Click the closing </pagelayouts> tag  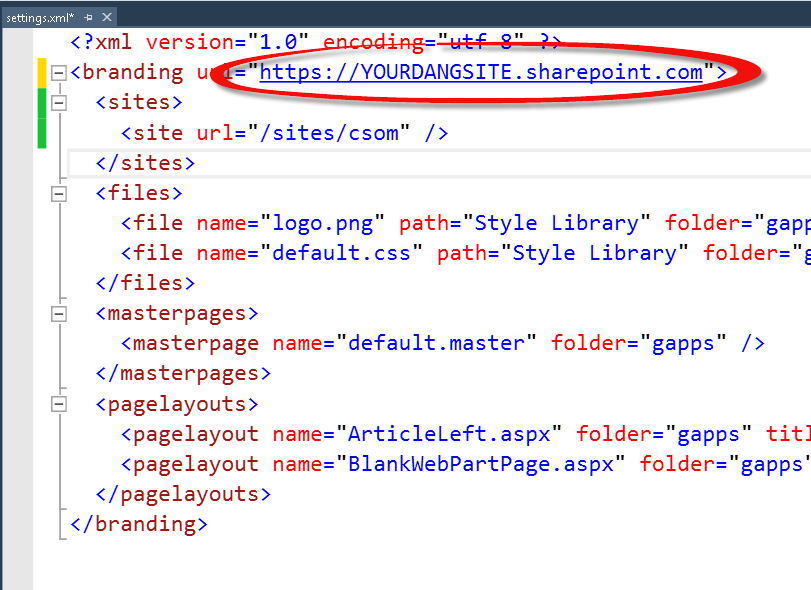click(184, 494)
